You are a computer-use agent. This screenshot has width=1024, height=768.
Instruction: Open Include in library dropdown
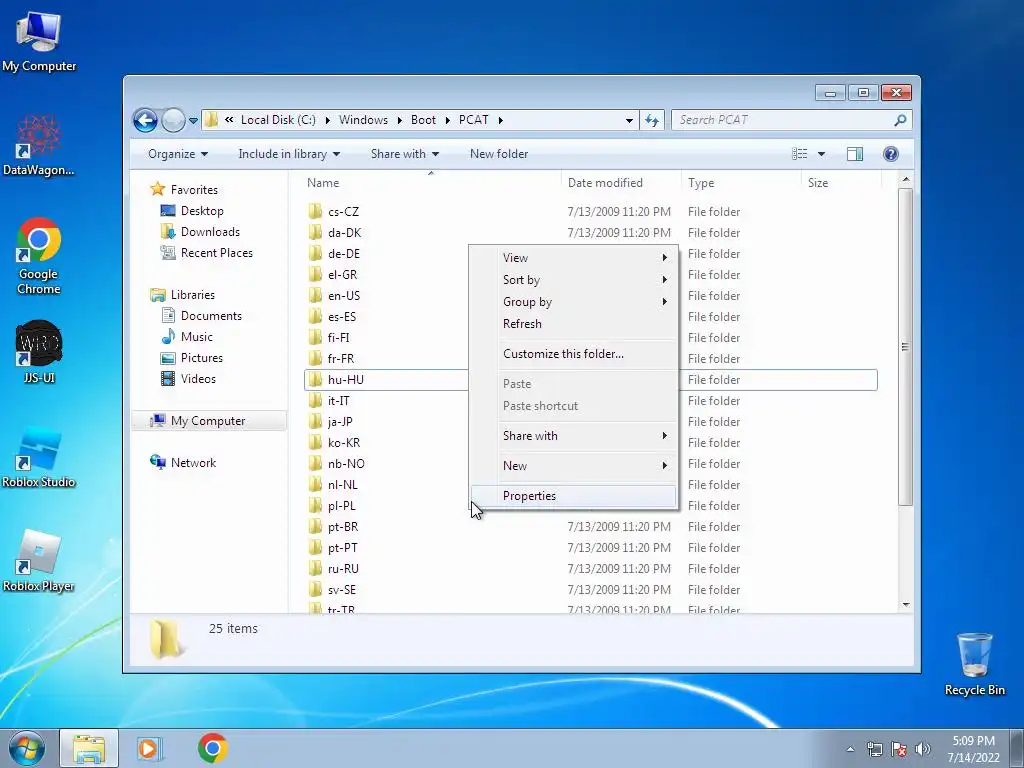[x=289, y=154]
